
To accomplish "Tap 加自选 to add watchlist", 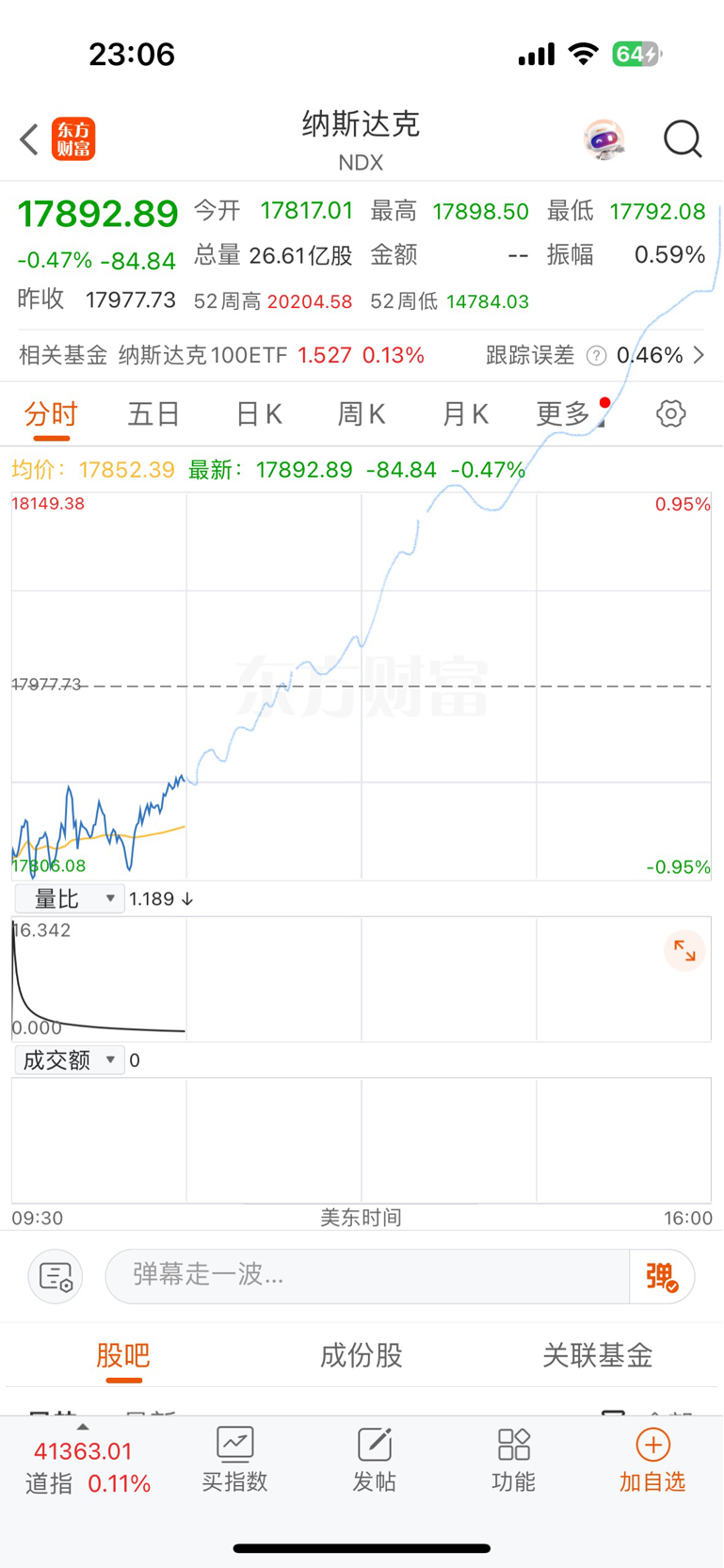I will pos(652,1461).
